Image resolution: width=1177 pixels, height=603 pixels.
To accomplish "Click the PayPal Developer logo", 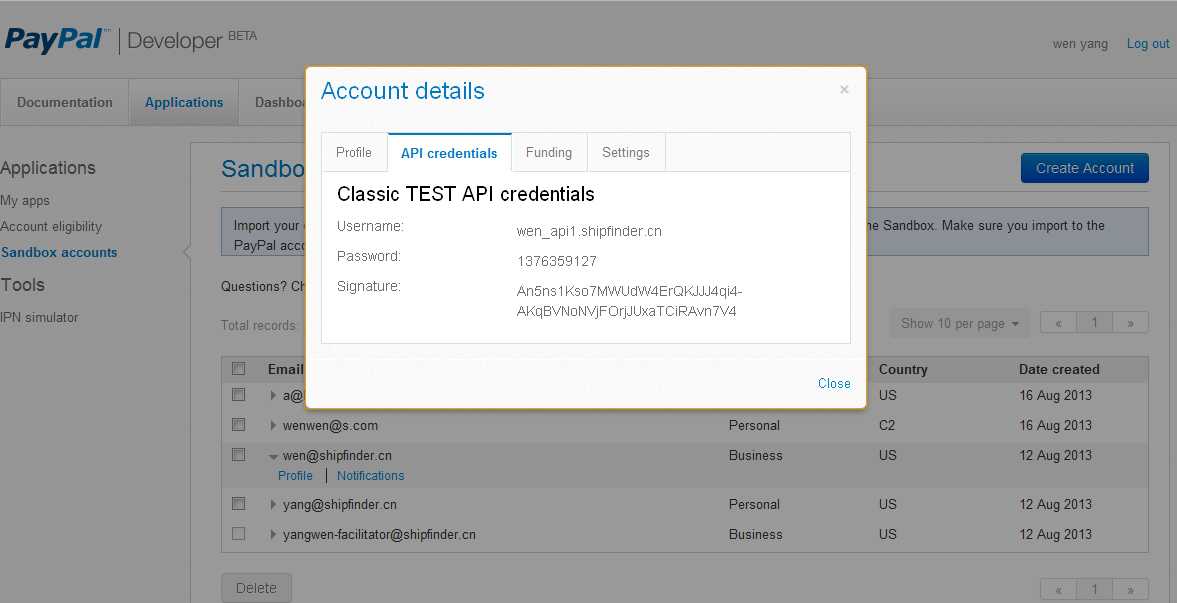I will point(130,40).
